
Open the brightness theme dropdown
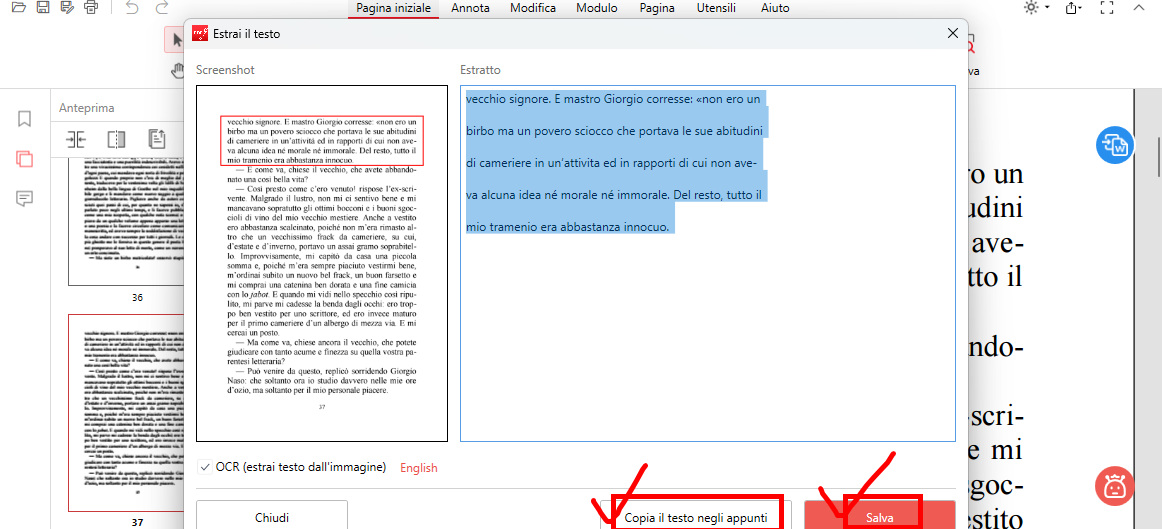[1037, 8]
